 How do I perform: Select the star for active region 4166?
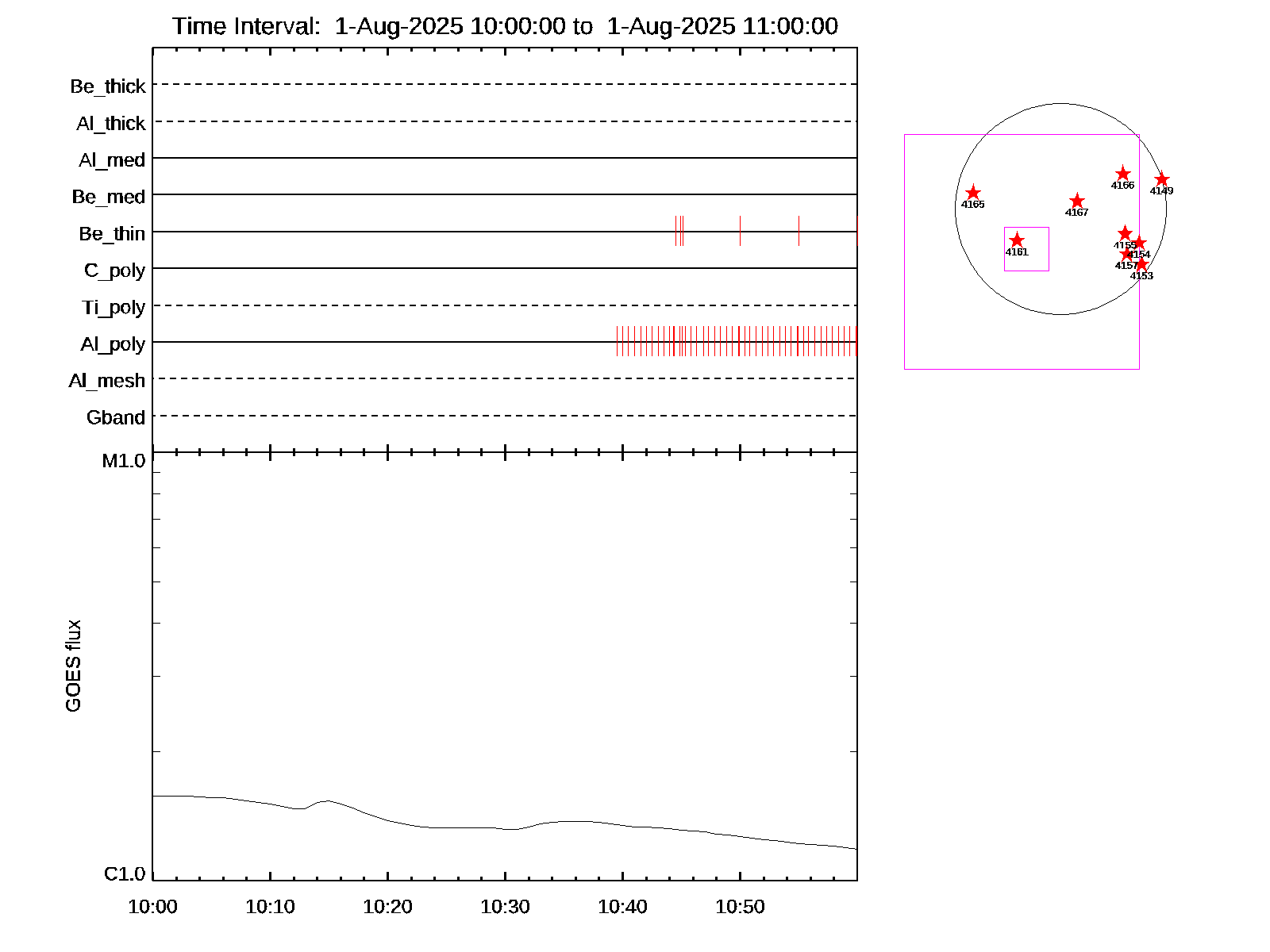click(1122, 174)
